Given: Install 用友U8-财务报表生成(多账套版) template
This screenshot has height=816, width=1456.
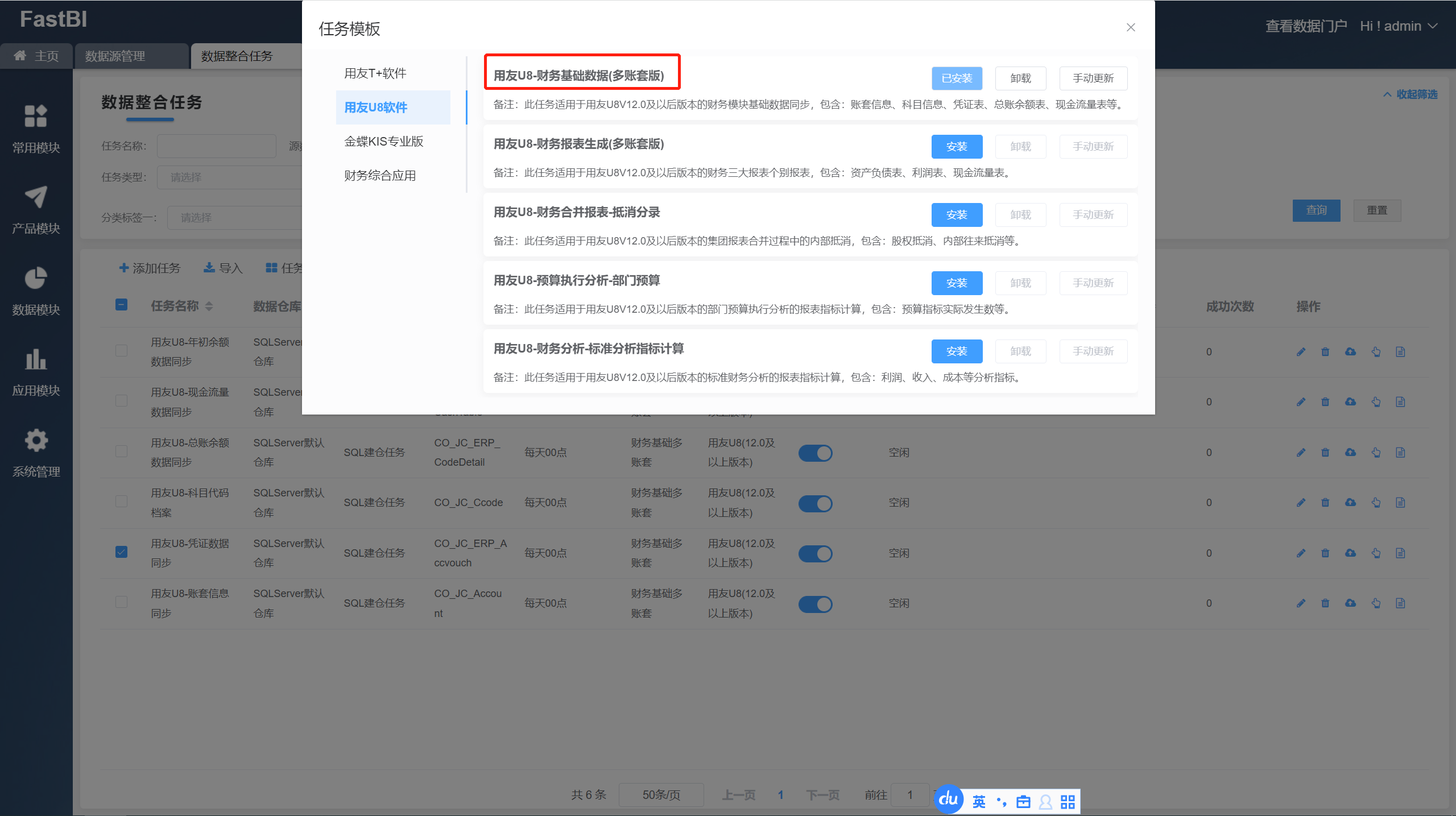Looking at the screenshot, I should point(957,147).
